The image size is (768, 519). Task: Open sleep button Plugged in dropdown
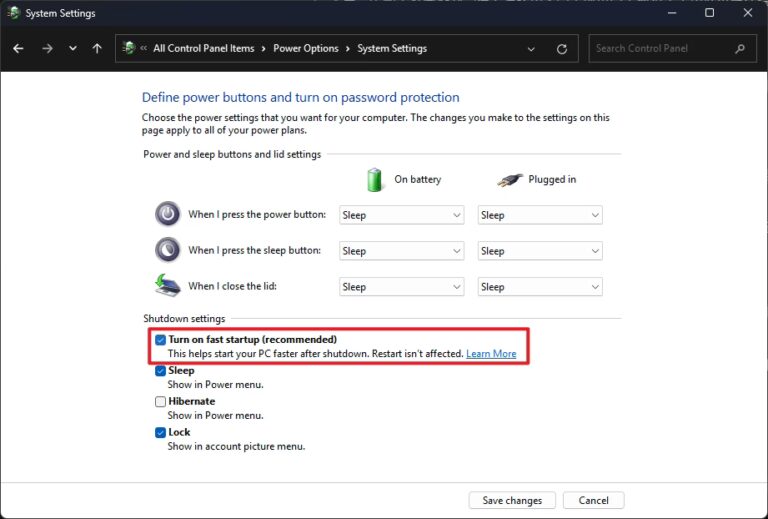(540, 251)
